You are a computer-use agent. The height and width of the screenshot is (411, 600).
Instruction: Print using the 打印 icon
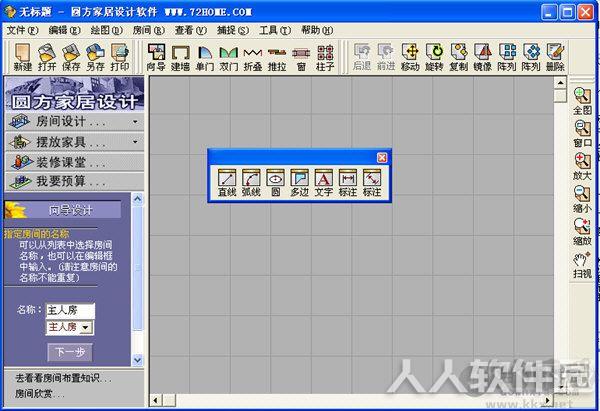(120, 57)
